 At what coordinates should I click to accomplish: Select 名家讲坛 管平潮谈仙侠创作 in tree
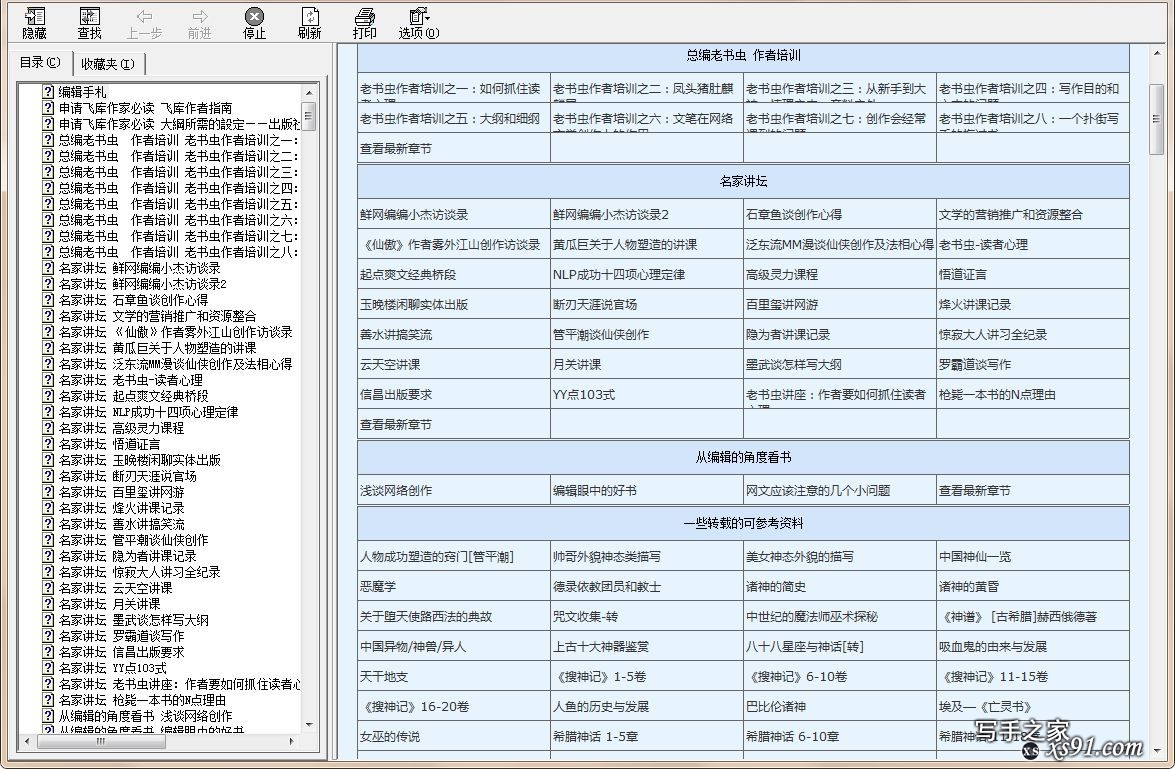pos(133,540)
